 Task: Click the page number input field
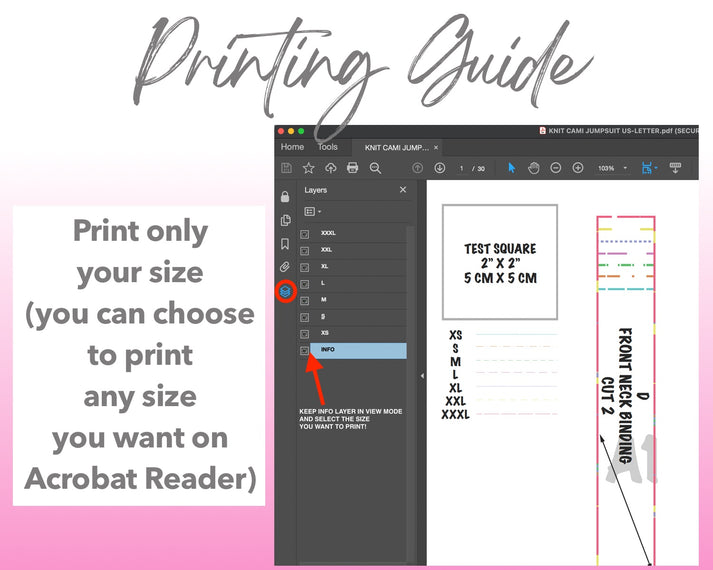tap(462, 168)
